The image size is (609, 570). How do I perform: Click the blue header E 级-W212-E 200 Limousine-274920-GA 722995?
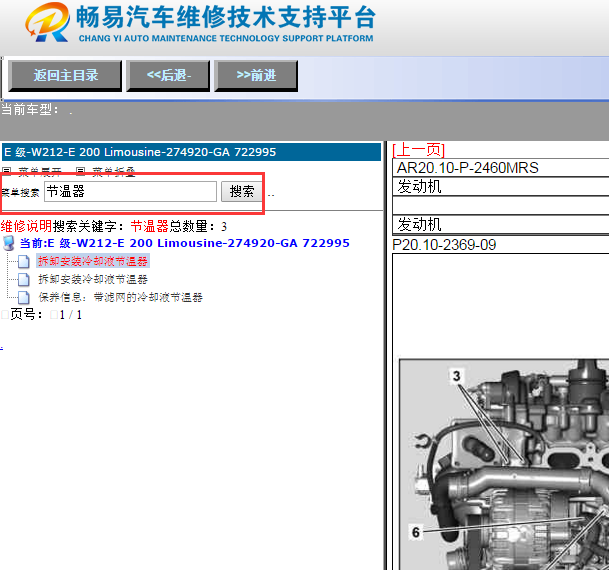coord(191,152)
